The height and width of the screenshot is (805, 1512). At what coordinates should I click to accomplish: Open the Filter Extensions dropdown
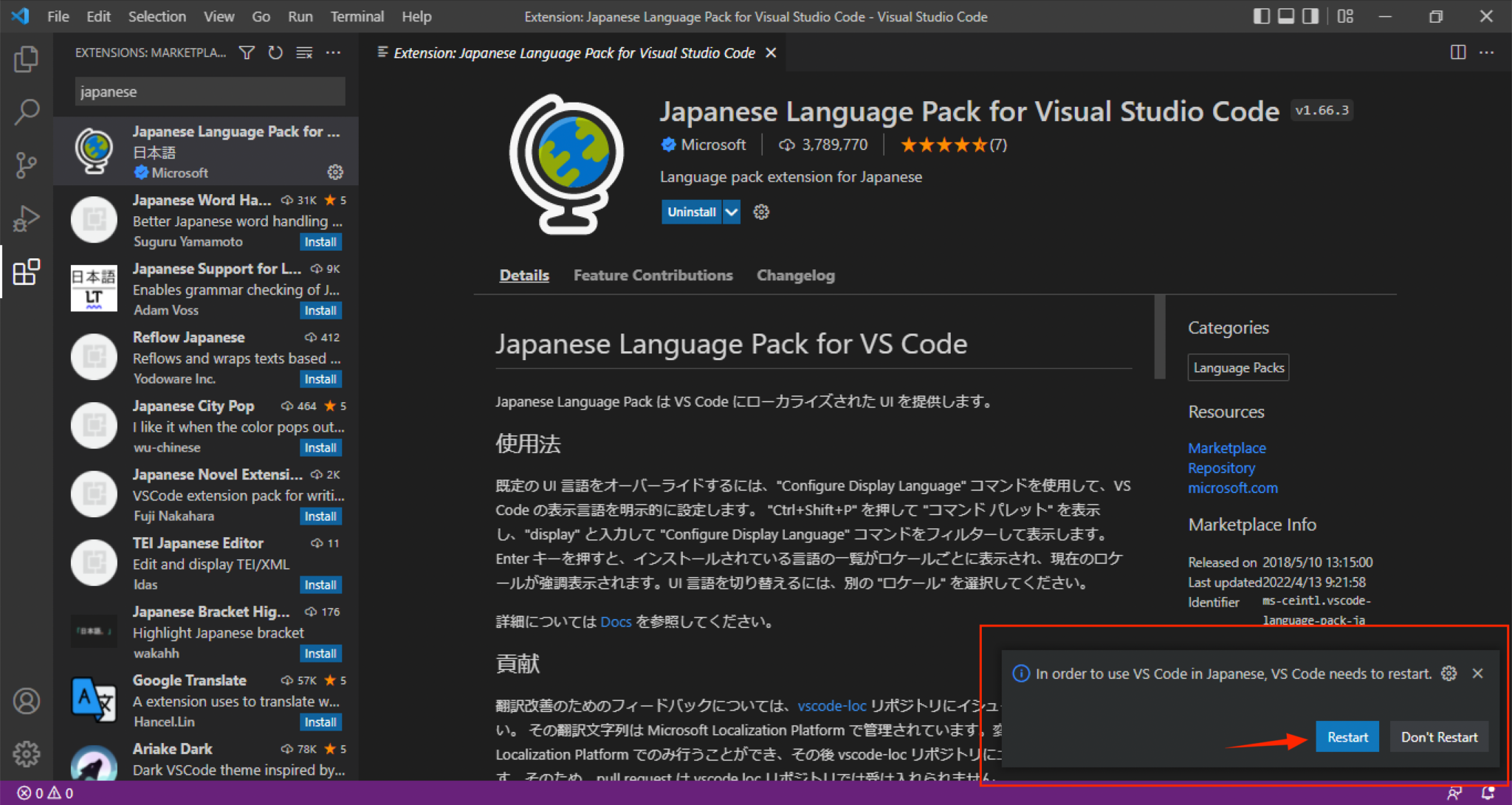(x=247, y=52)
